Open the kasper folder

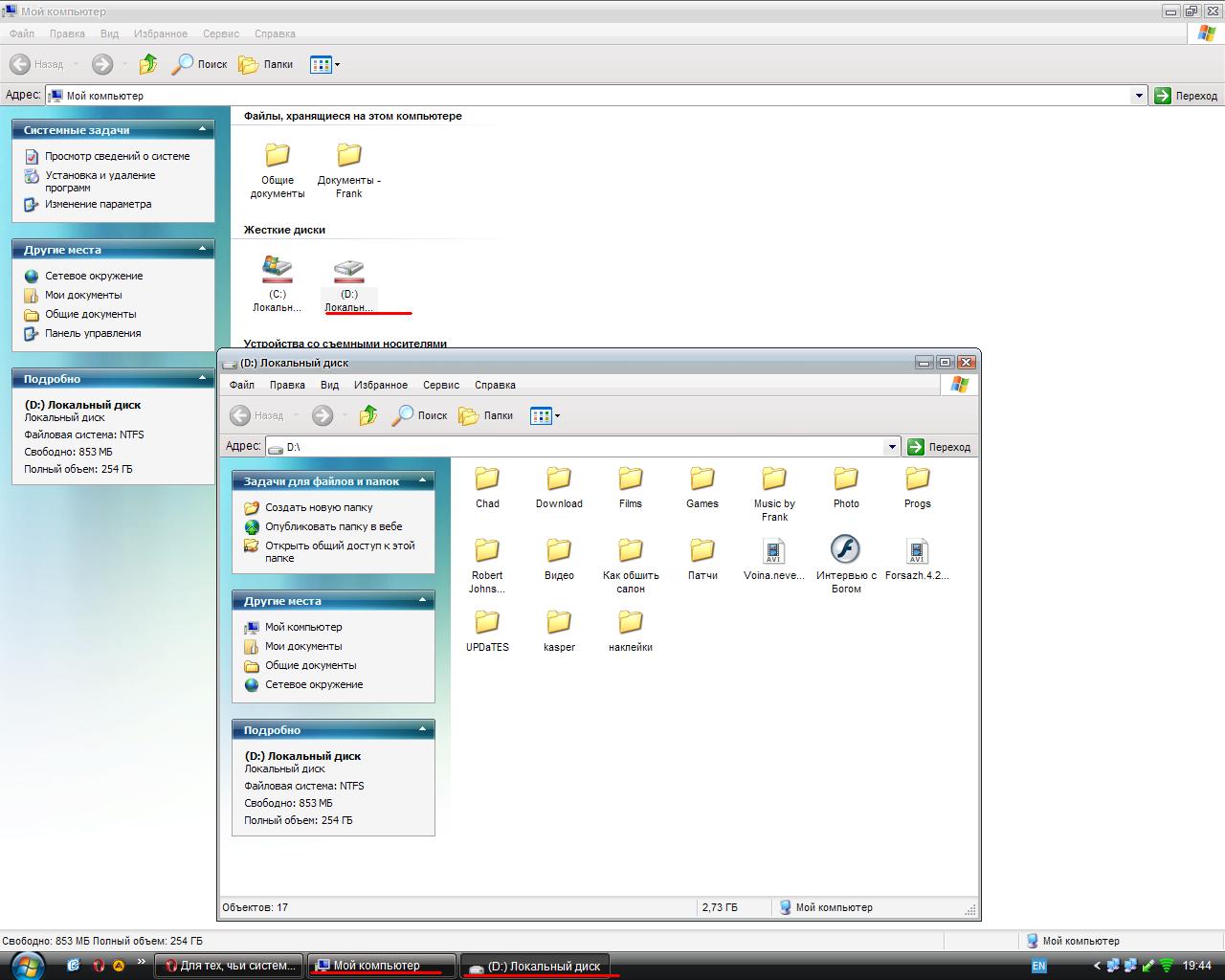tap(559, 623)
